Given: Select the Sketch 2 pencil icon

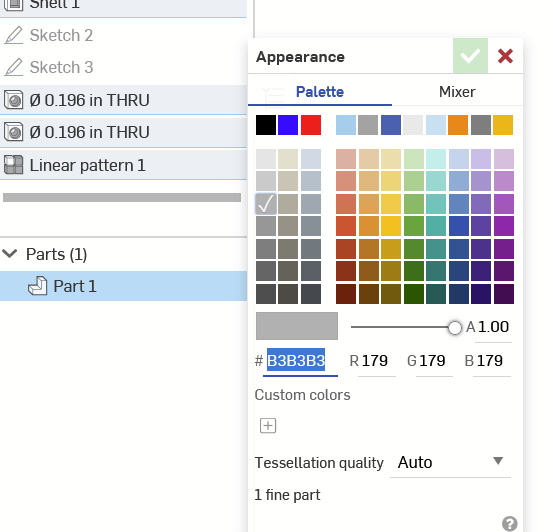Looking at the screenshot, I should pyautogui.click(x=13, y=35).
